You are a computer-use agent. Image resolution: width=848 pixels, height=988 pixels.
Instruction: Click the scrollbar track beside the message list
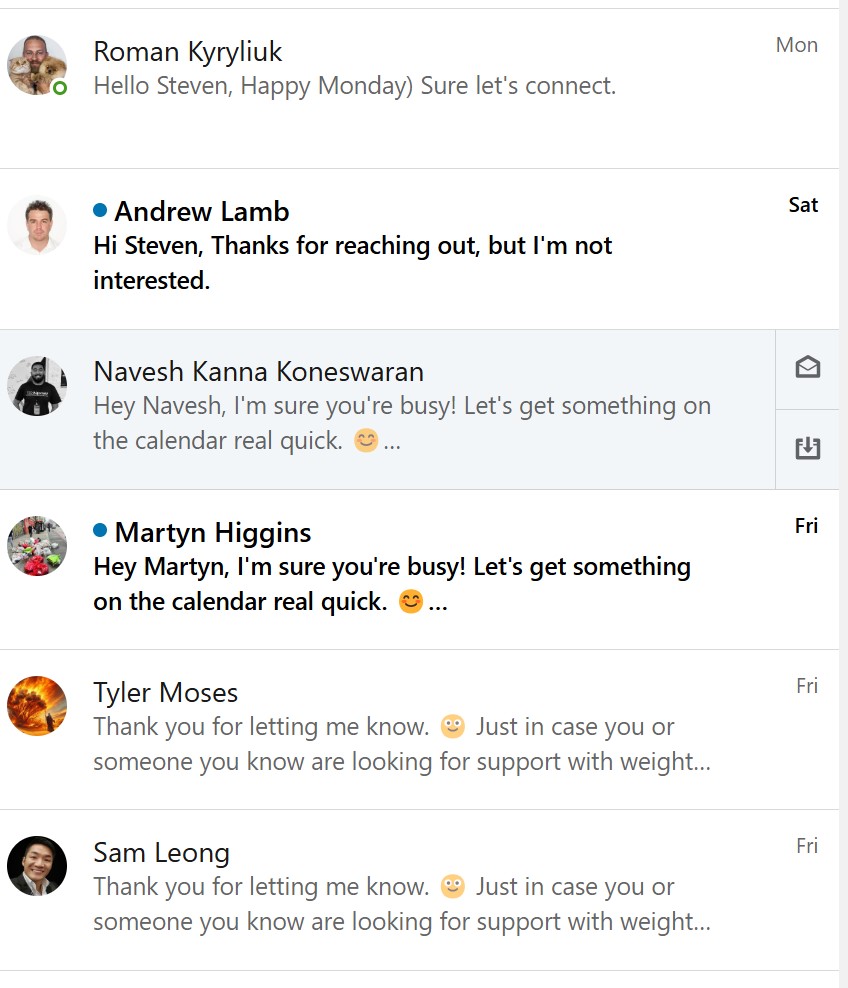click(x=844, y=494)
